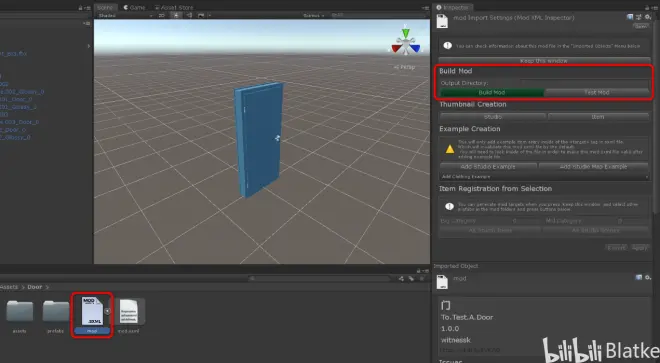This screenshot has height=363, width=660.
Task: Toggle scene audio in the Scene toolbar
Action: [189, 16]
